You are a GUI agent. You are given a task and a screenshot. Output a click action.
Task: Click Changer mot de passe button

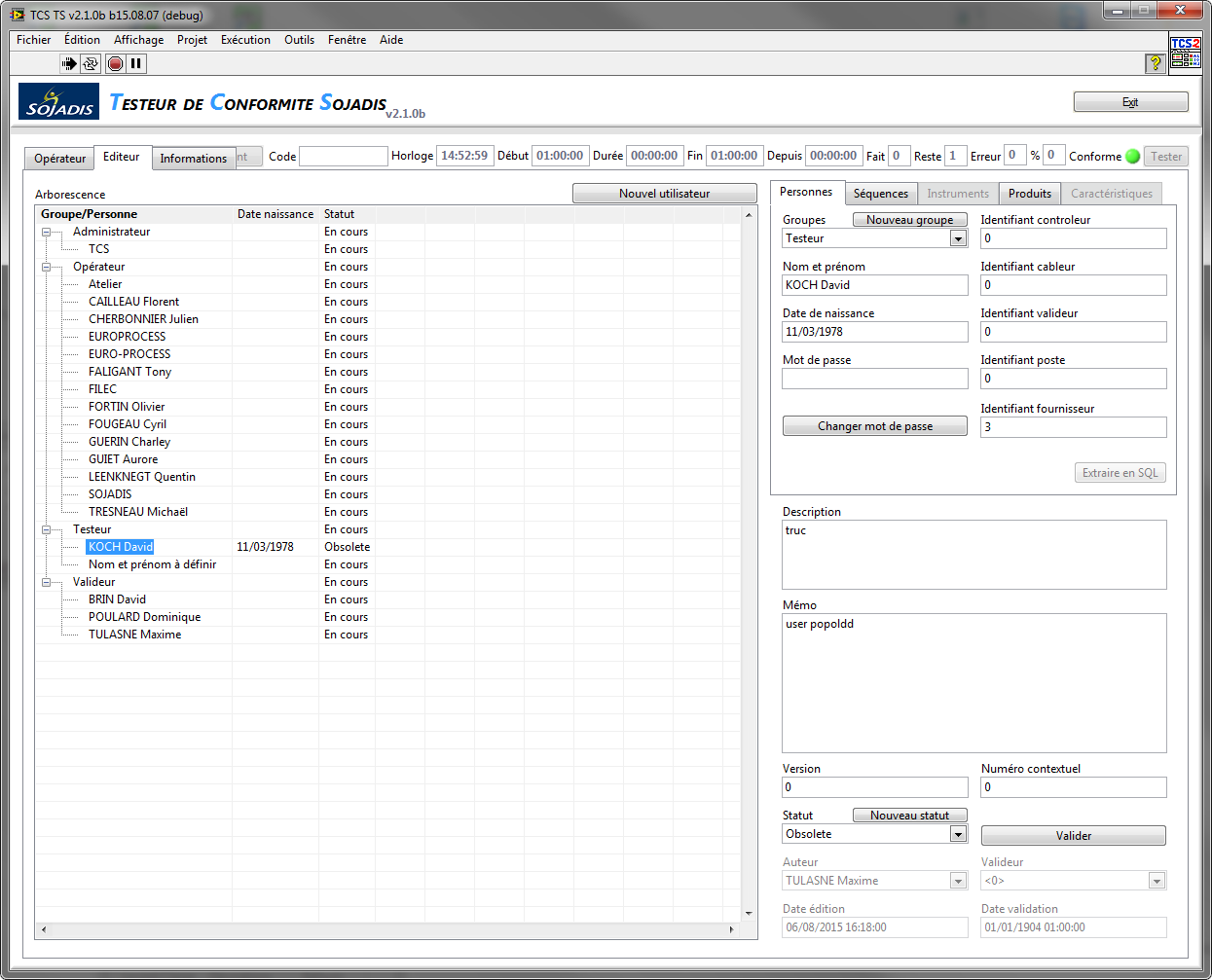pyautogui.click(x=874, y=426)
